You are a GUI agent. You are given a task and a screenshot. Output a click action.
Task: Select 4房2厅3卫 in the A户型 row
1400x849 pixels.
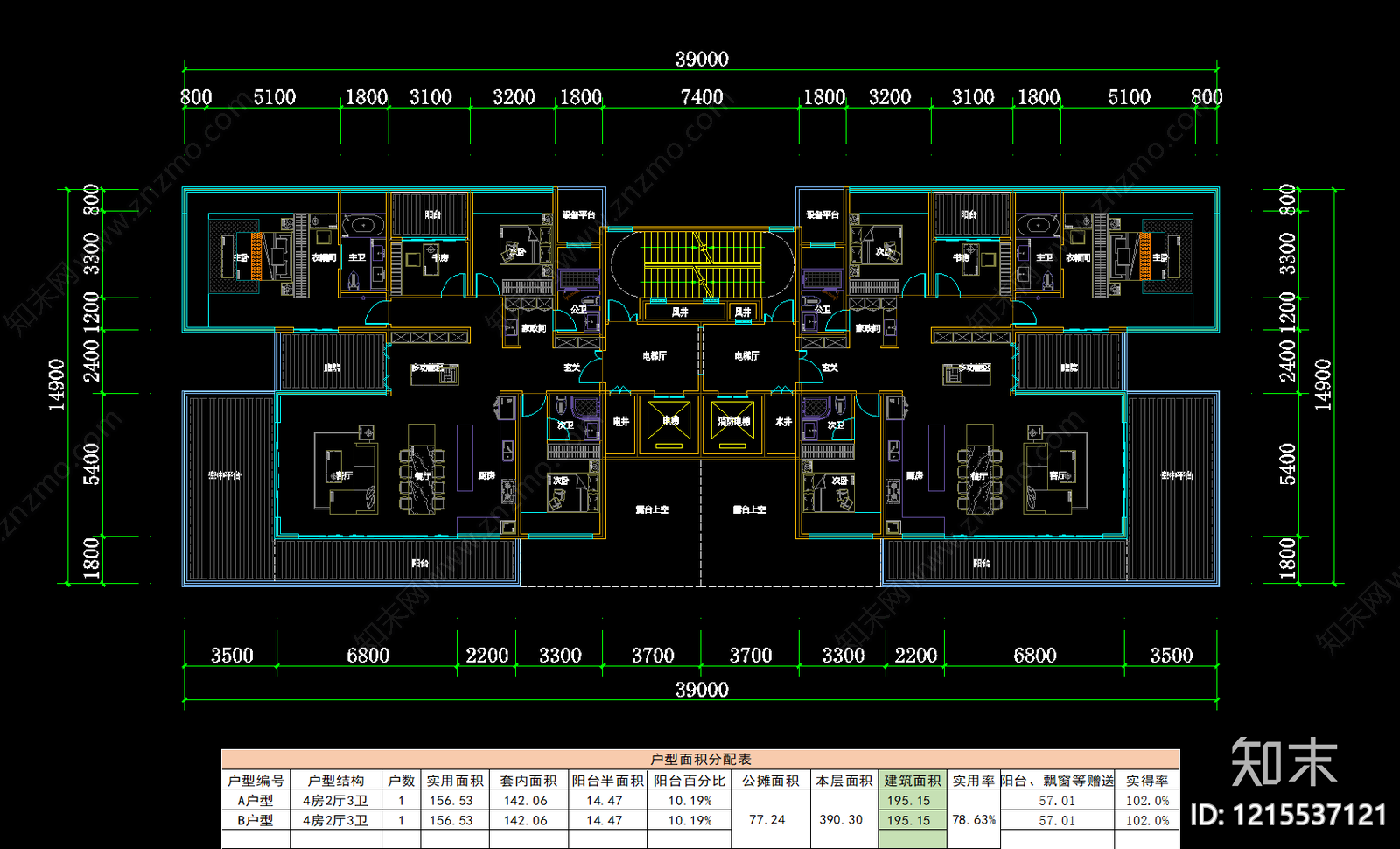tap(336, 801)
